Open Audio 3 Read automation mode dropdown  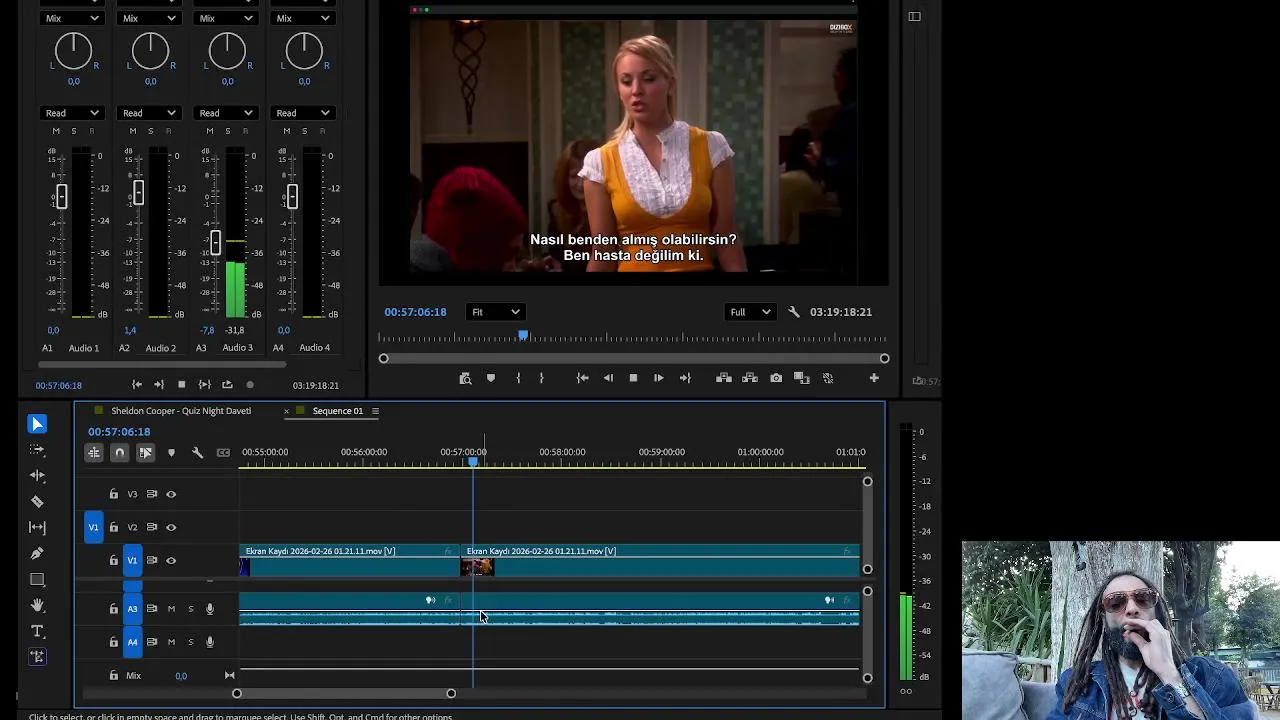(226, 113)
